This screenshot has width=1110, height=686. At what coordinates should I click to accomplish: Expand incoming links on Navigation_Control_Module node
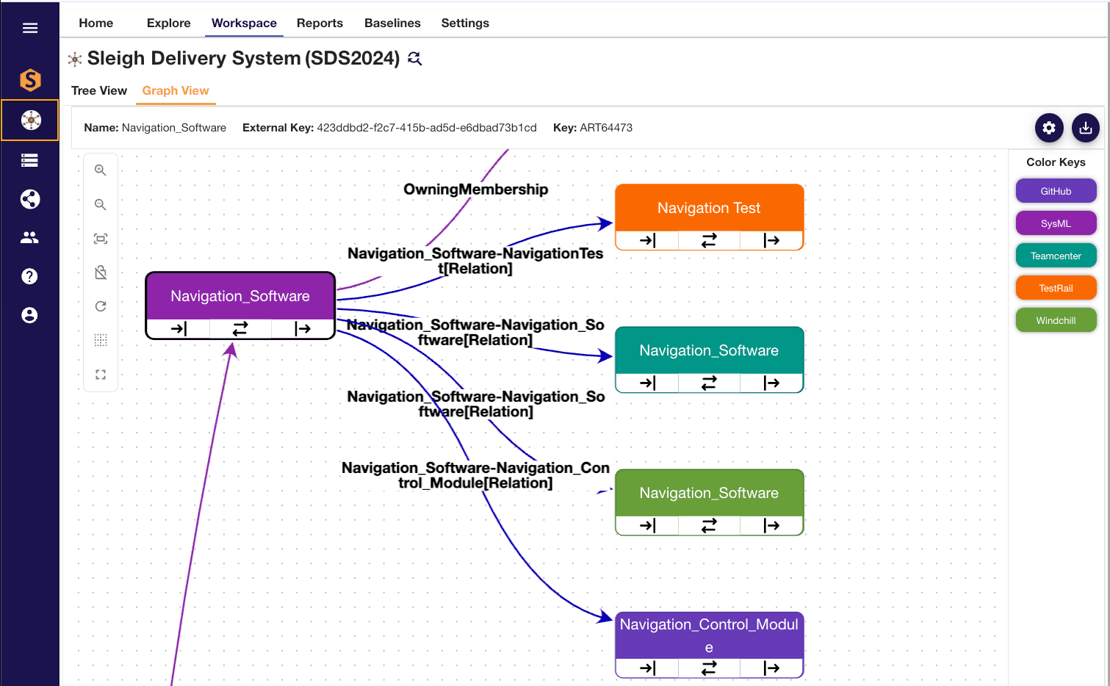coord(647,668)
